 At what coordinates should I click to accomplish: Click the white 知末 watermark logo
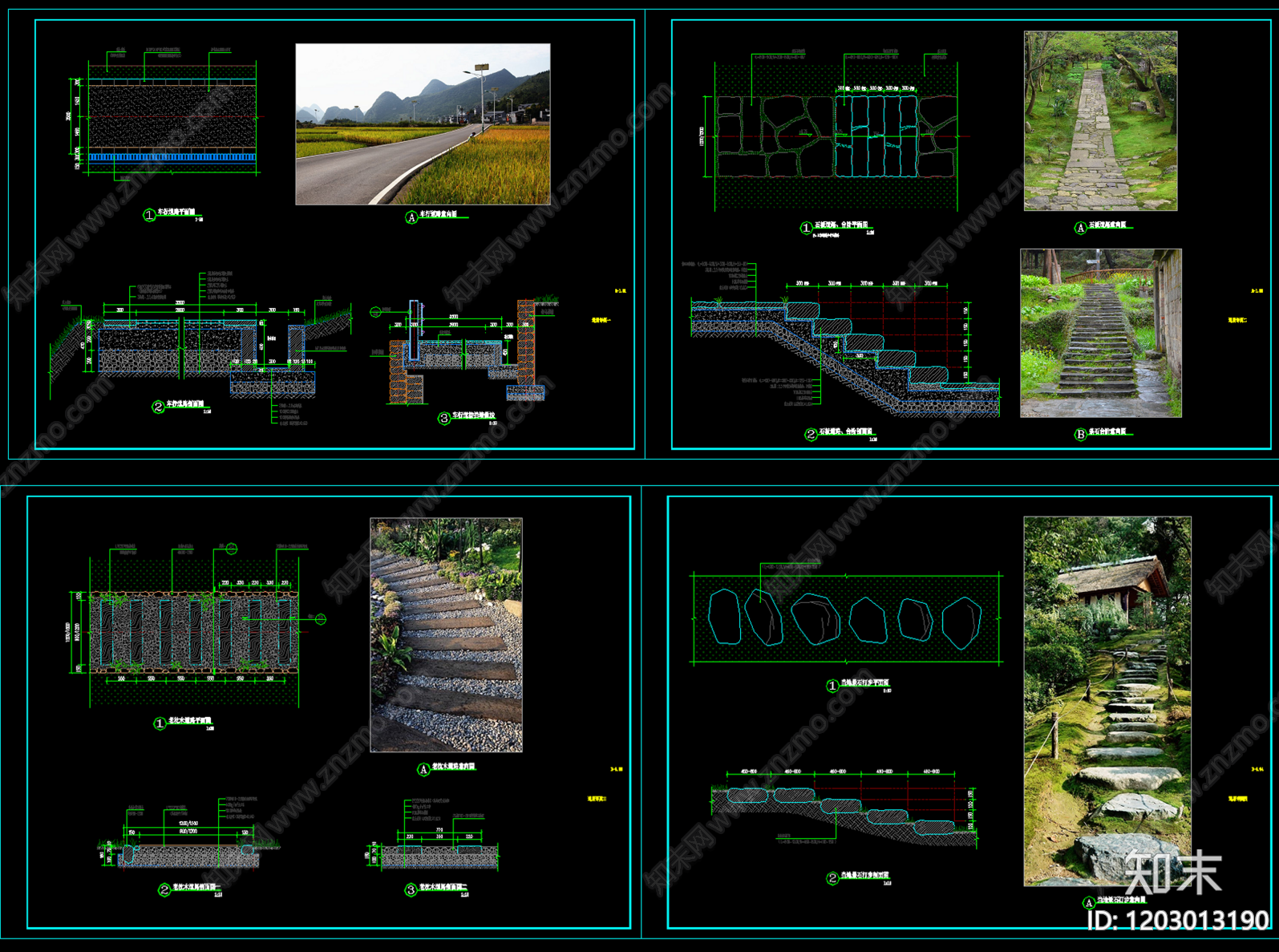pos(1172,873)
